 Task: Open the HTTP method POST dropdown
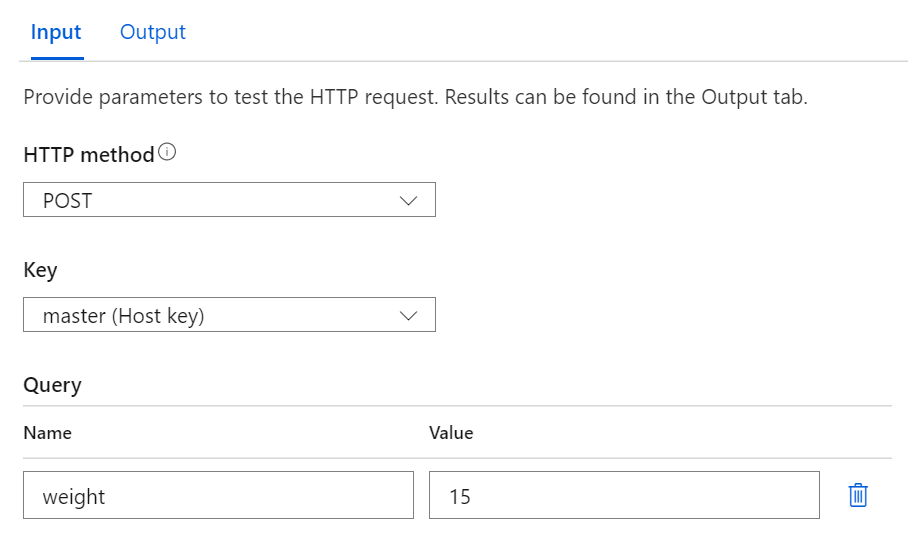pos(229,200)
